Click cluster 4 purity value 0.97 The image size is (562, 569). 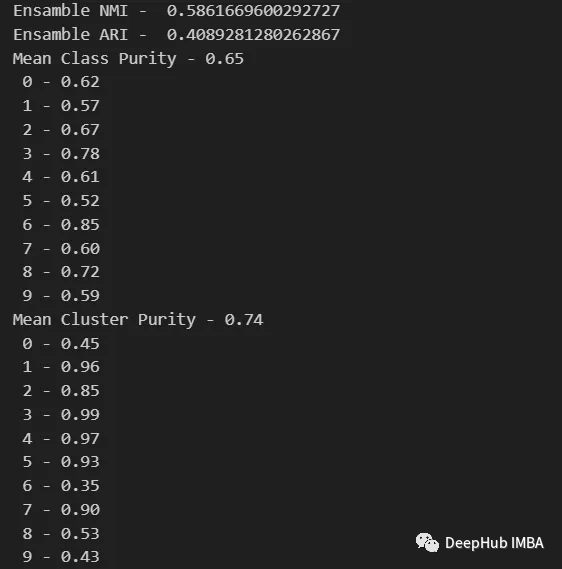click(x=80, y=439)
